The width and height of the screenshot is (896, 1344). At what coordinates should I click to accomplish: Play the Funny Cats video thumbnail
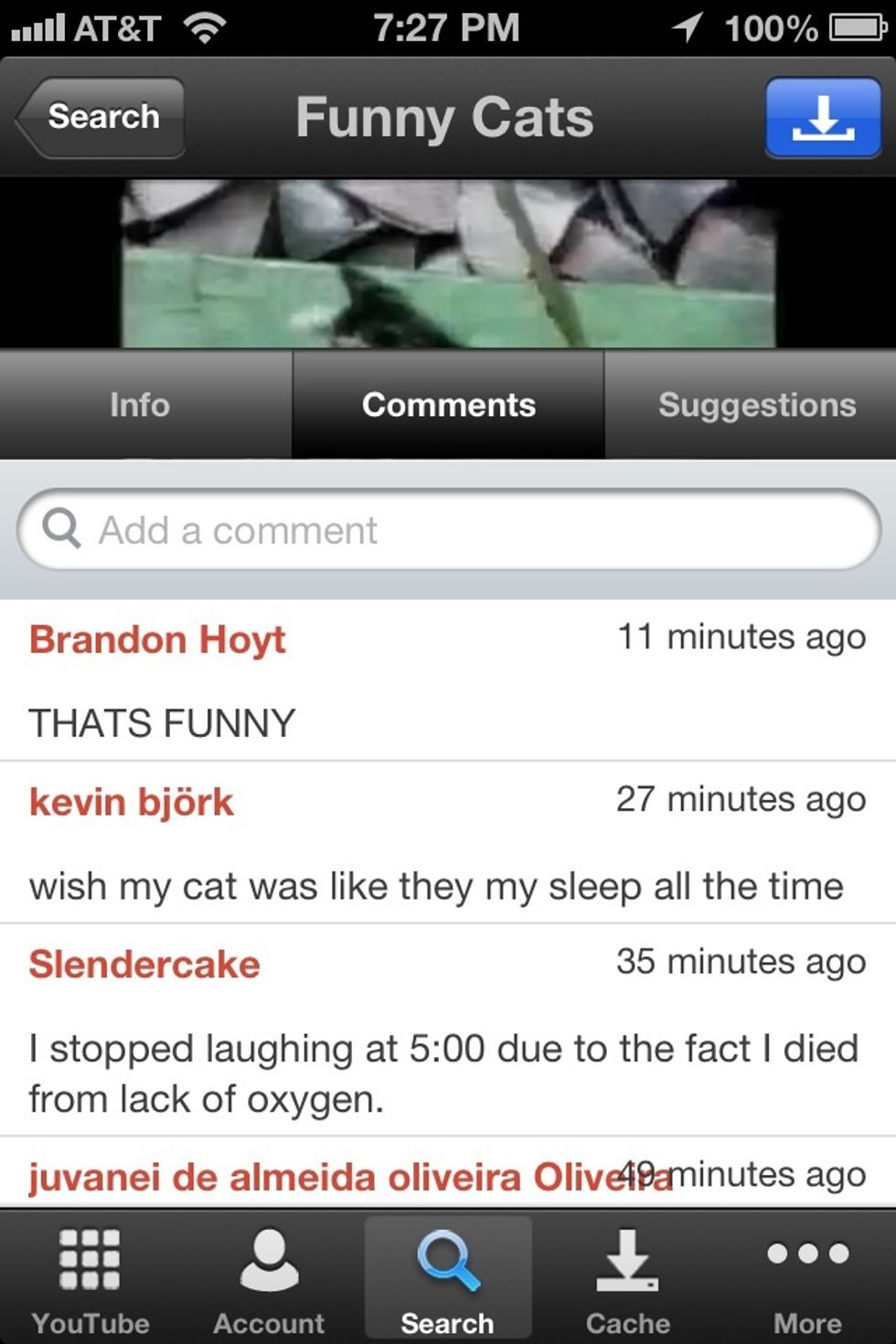point(448,263)
